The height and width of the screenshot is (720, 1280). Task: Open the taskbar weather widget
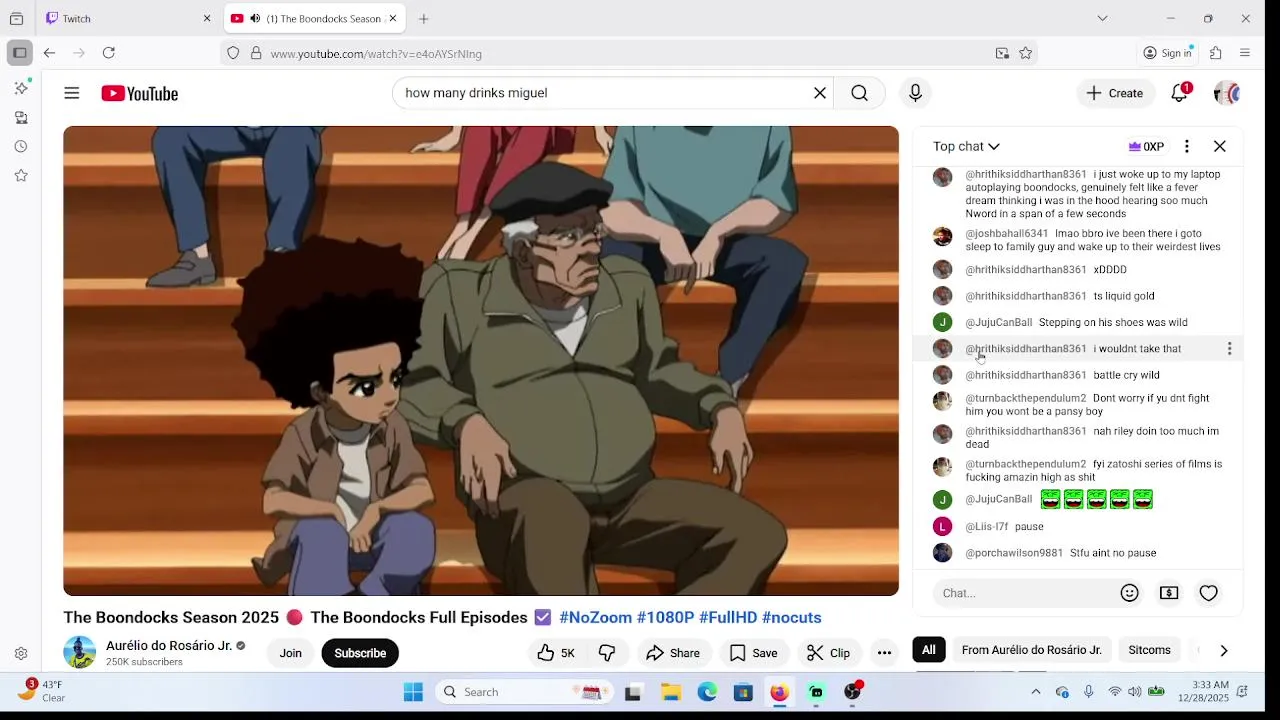43,691
